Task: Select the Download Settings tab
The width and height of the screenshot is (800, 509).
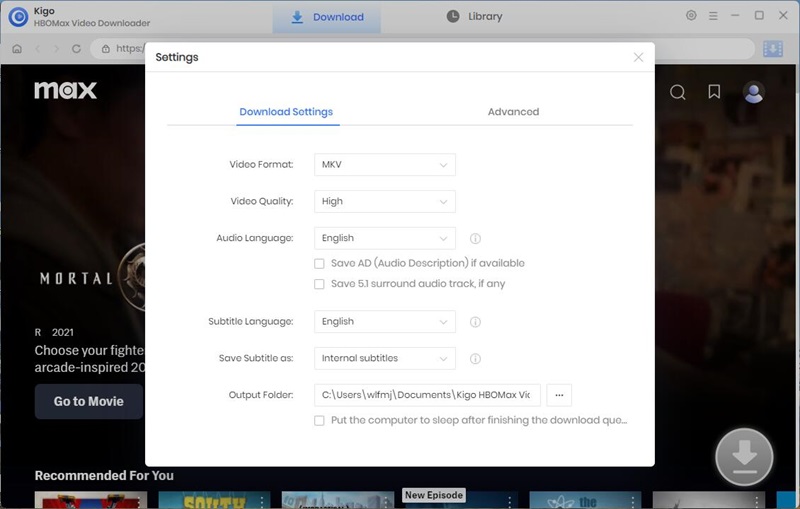Action: coord(286,112)
